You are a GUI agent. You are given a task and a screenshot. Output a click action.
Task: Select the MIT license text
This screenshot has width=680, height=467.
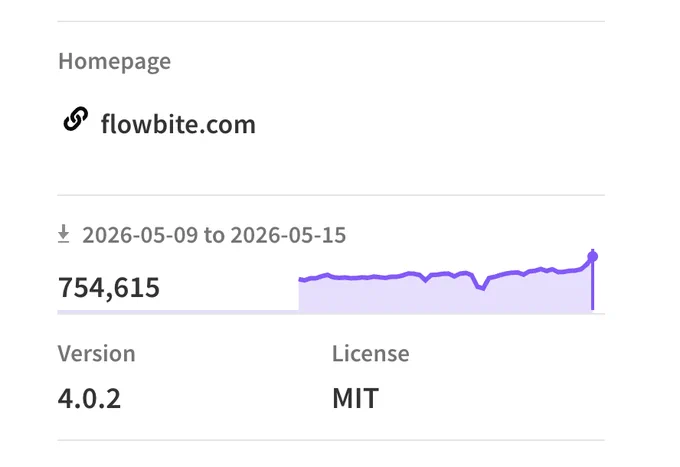pos(356,398)
